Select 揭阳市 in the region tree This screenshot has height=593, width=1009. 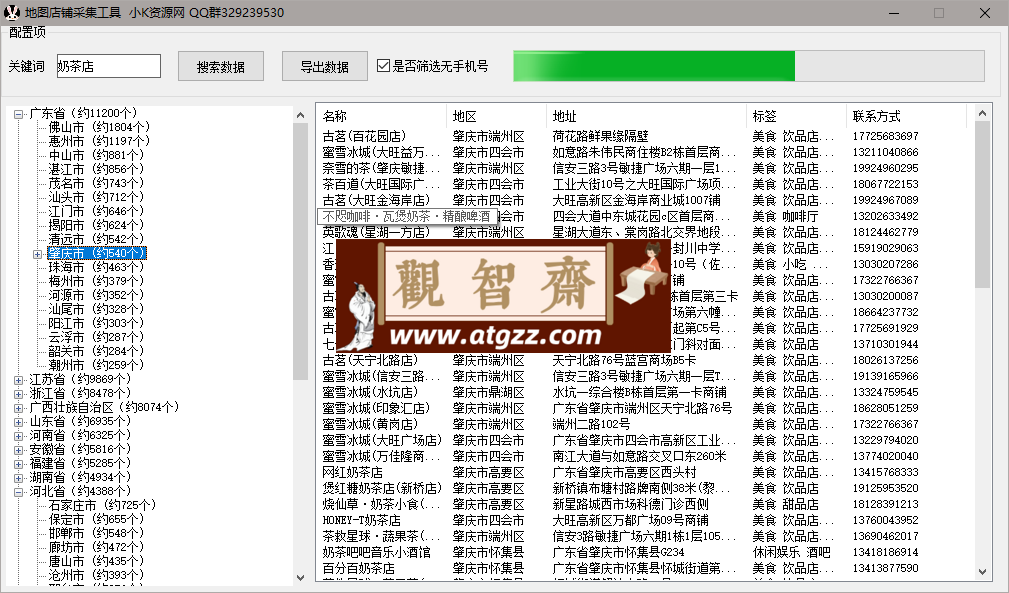pos(96,225)
